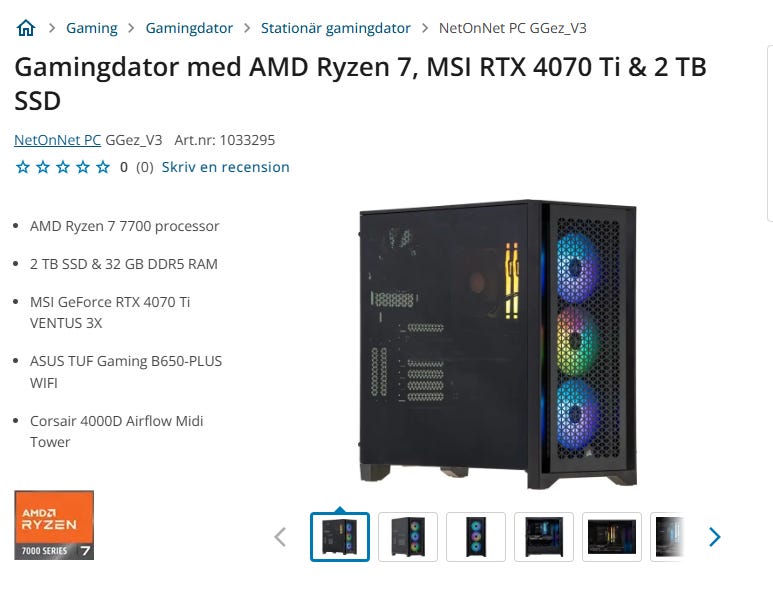Open the Gamingdator breadcrumb link

[189, 28]
